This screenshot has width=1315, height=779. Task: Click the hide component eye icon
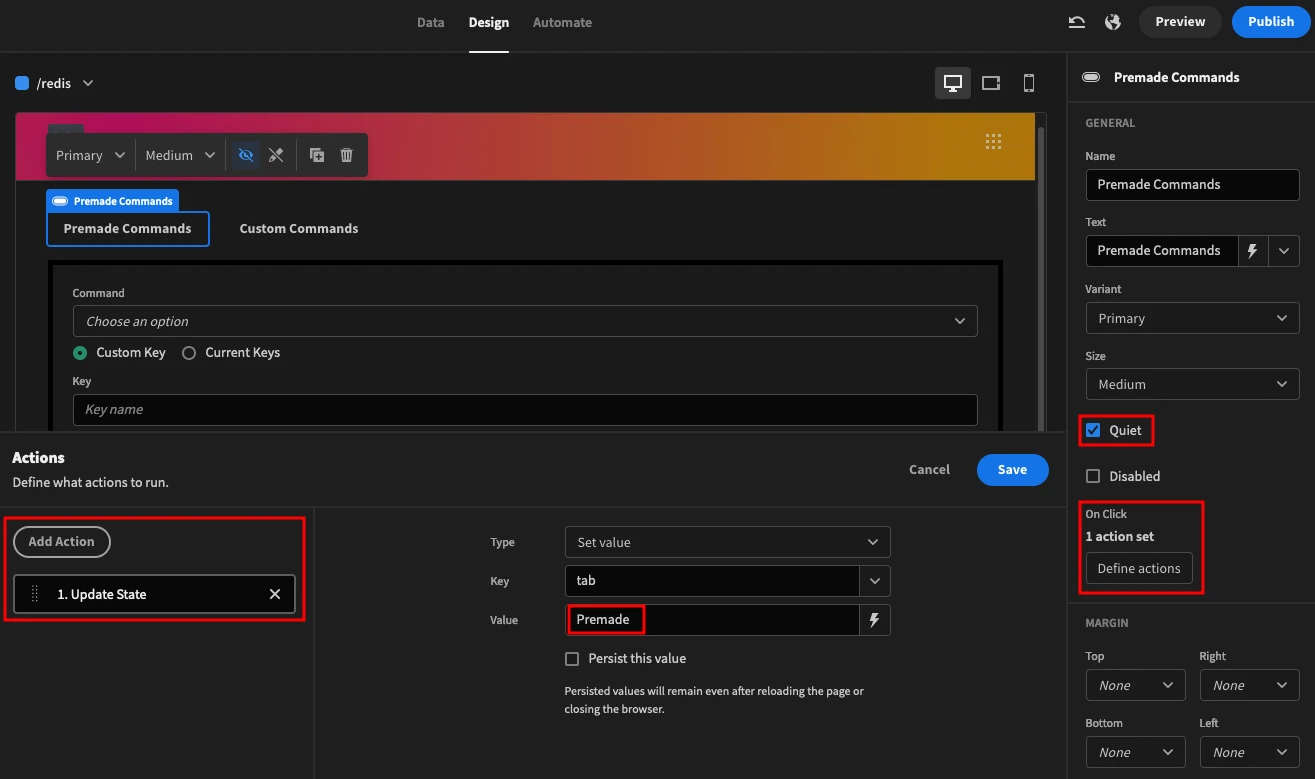[x=245, y=155]
